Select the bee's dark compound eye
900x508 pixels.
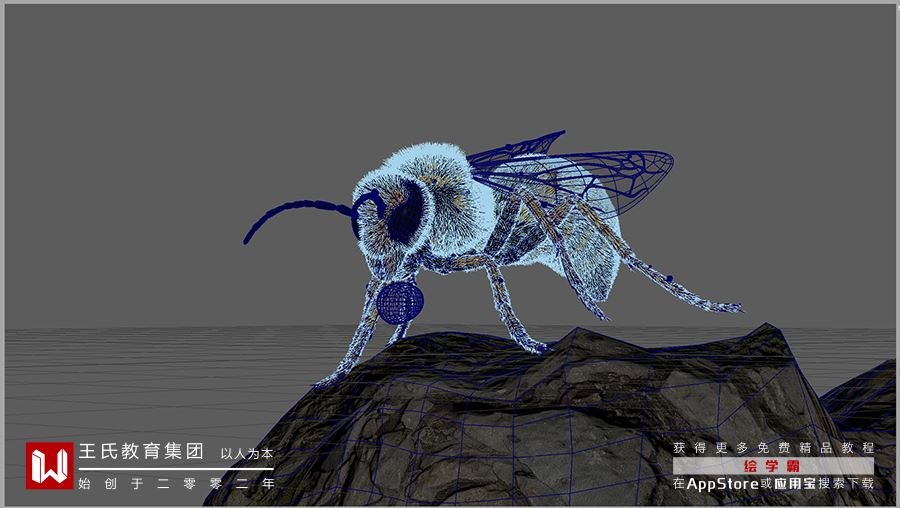pos(406,212)
